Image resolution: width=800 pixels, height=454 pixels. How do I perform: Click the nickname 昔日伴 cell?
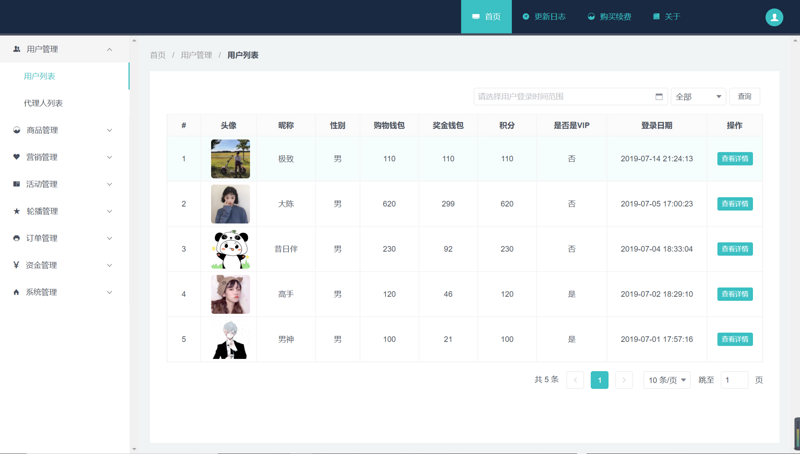click(286, 249)
